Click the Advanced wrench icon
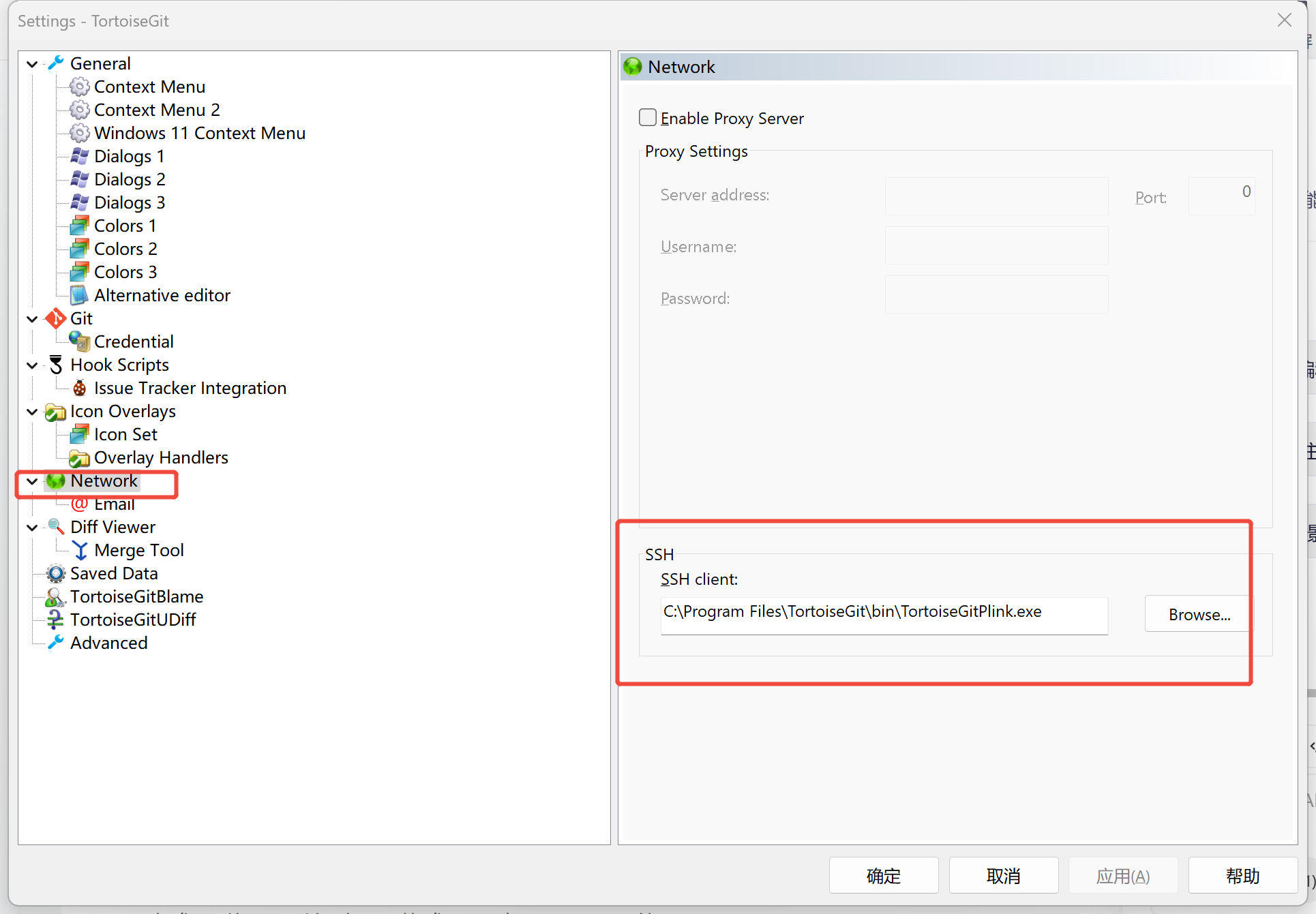Viewport: 1316px width, 914px height. 56,643
